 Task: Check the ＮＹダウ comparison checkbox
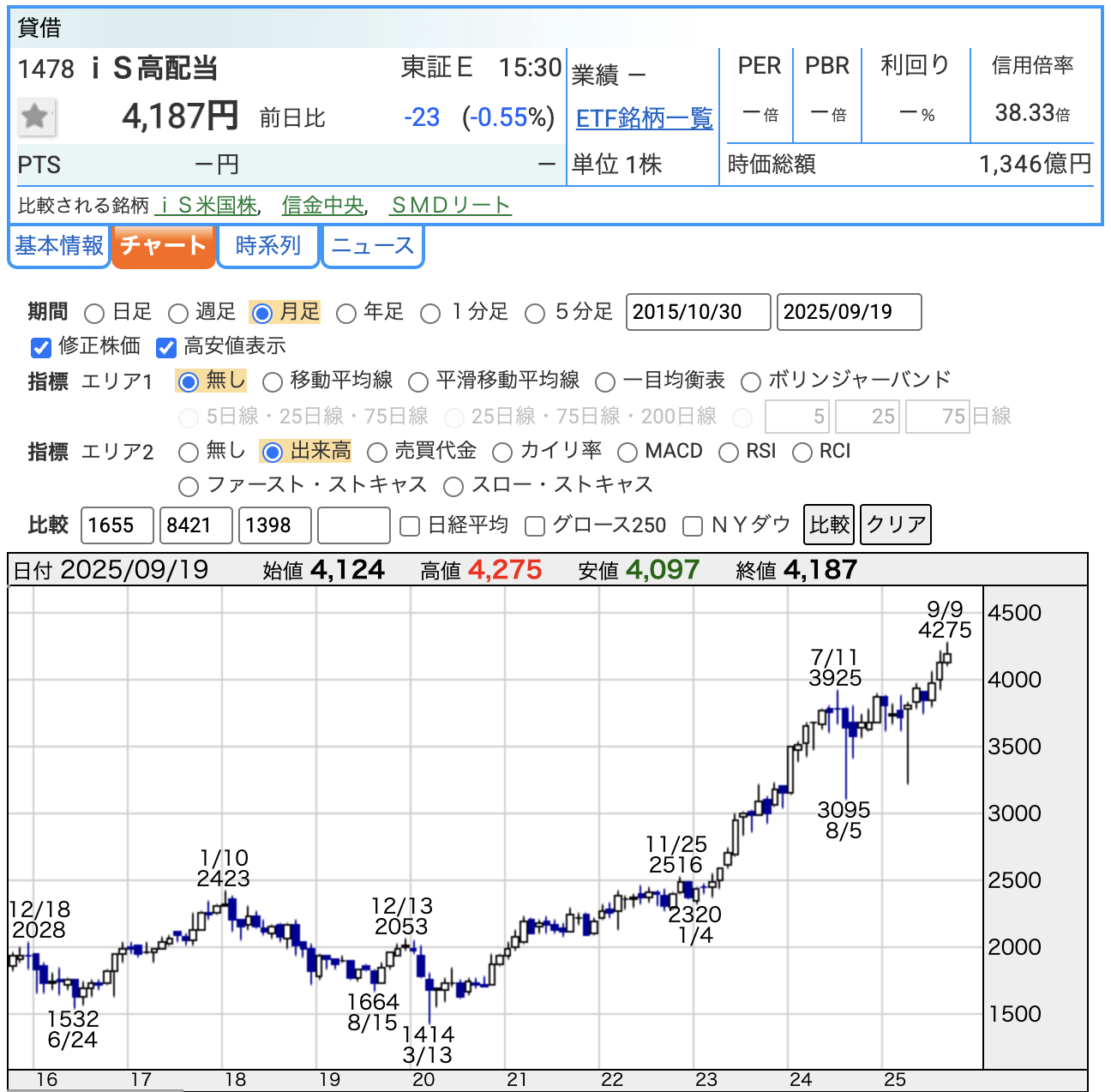[x=693, y=526]
